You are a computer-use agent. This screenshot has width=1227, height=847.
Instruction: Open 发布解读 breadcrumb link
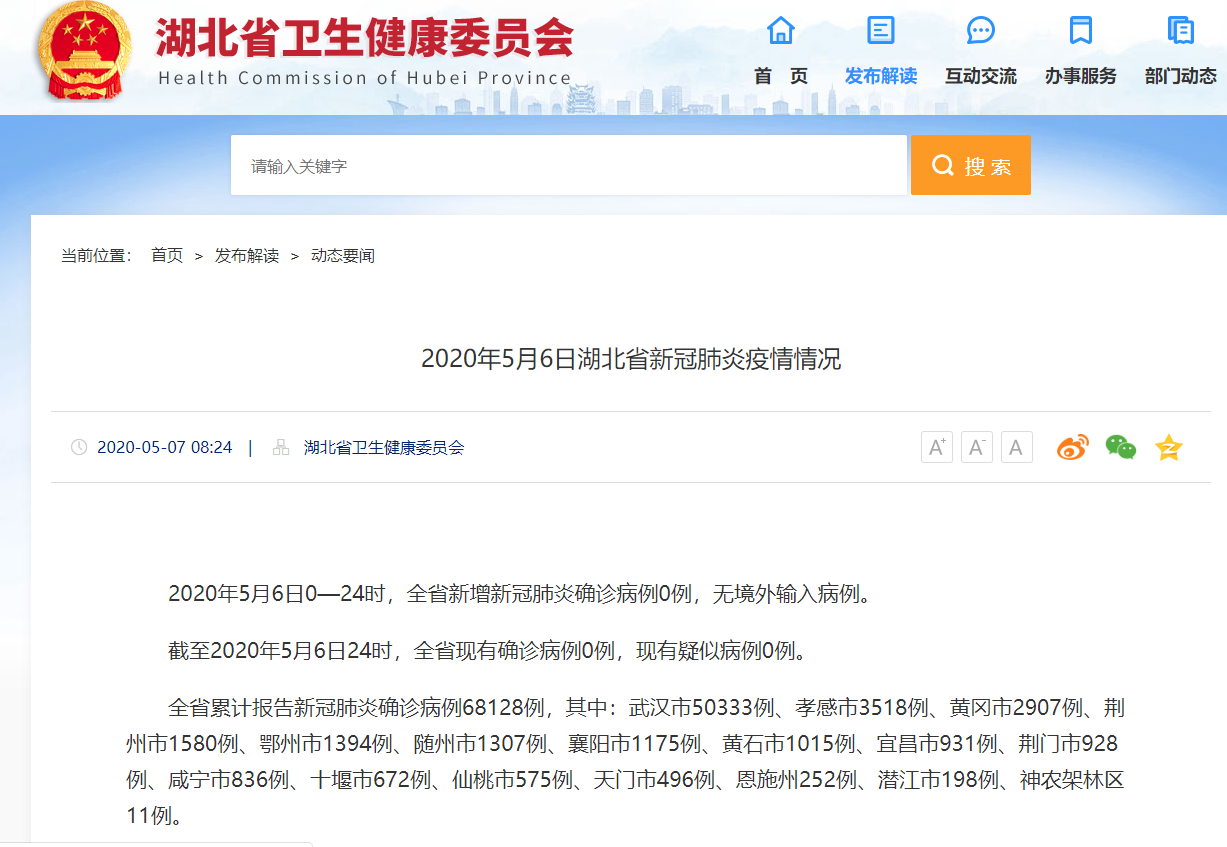point(247,256)
